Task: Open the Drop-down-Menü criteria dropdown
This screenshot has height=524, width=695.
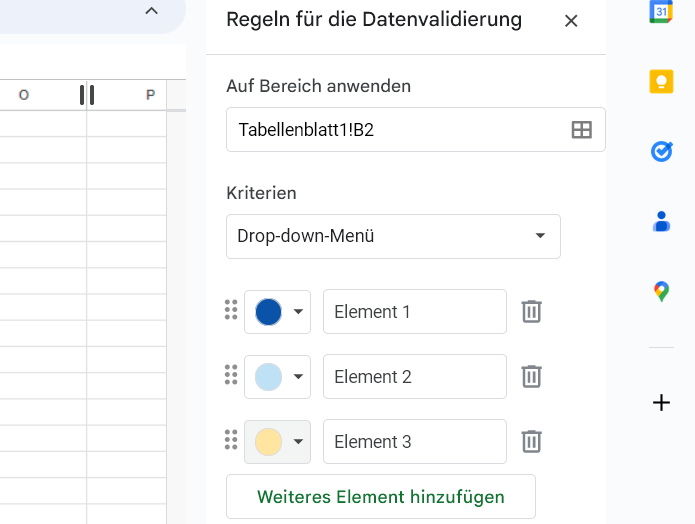Action: [x=393, y=236]
